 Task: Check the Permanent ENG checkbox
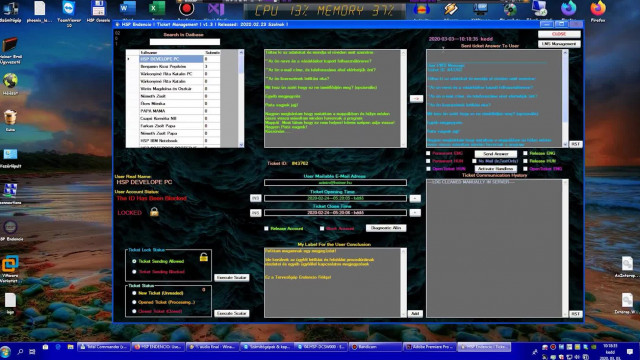coord(428,153)
